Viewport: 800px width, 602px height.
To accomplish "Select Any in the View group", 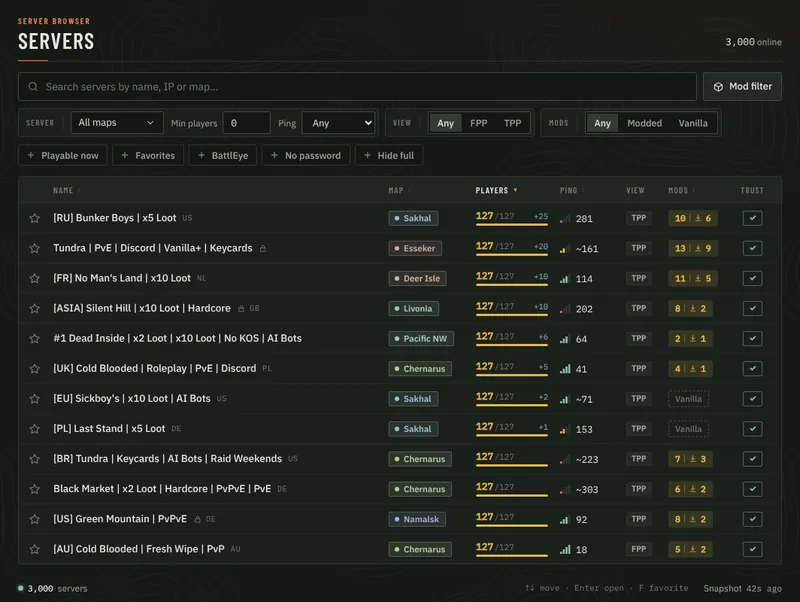I will (445, 123).
